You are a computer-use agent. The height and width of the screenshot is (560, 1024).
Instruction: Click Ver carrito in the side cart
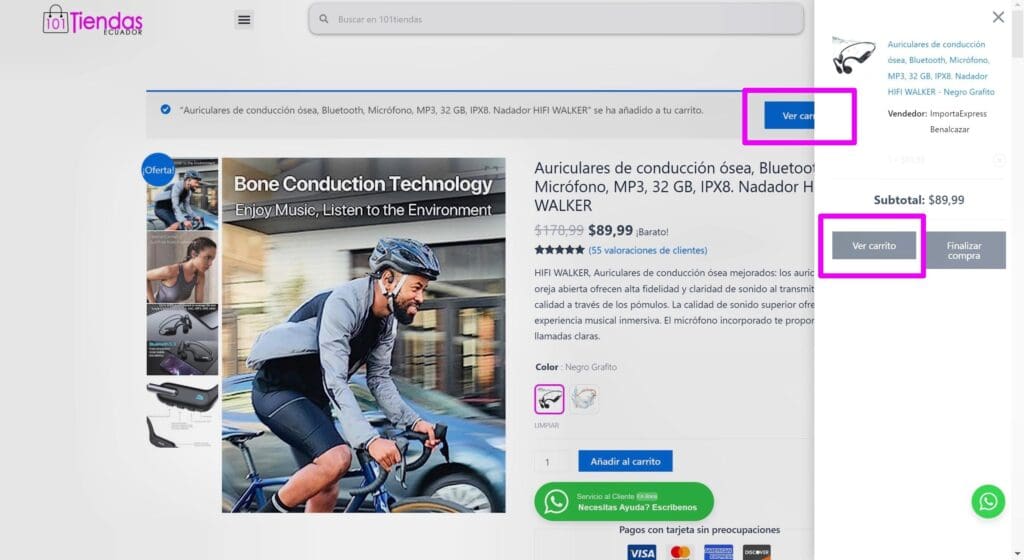[874, 245]
